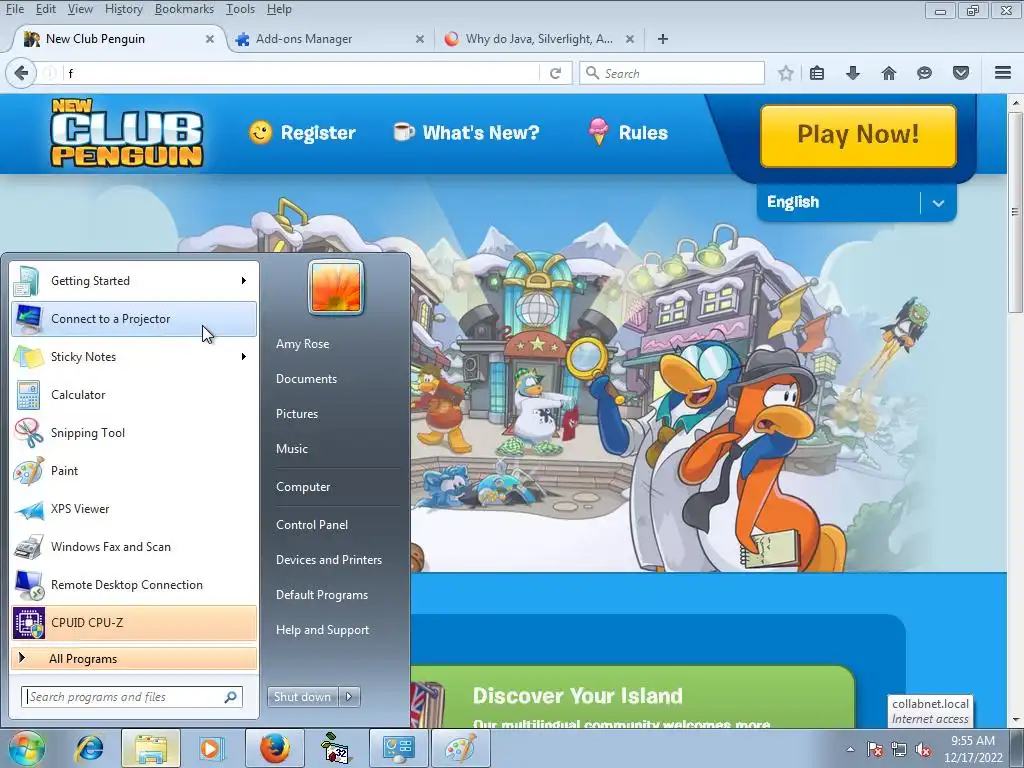Switch to Firefox on the taskbar
Image resolution: width=1024 pixels, height=768 pixels.
(275, 748)
